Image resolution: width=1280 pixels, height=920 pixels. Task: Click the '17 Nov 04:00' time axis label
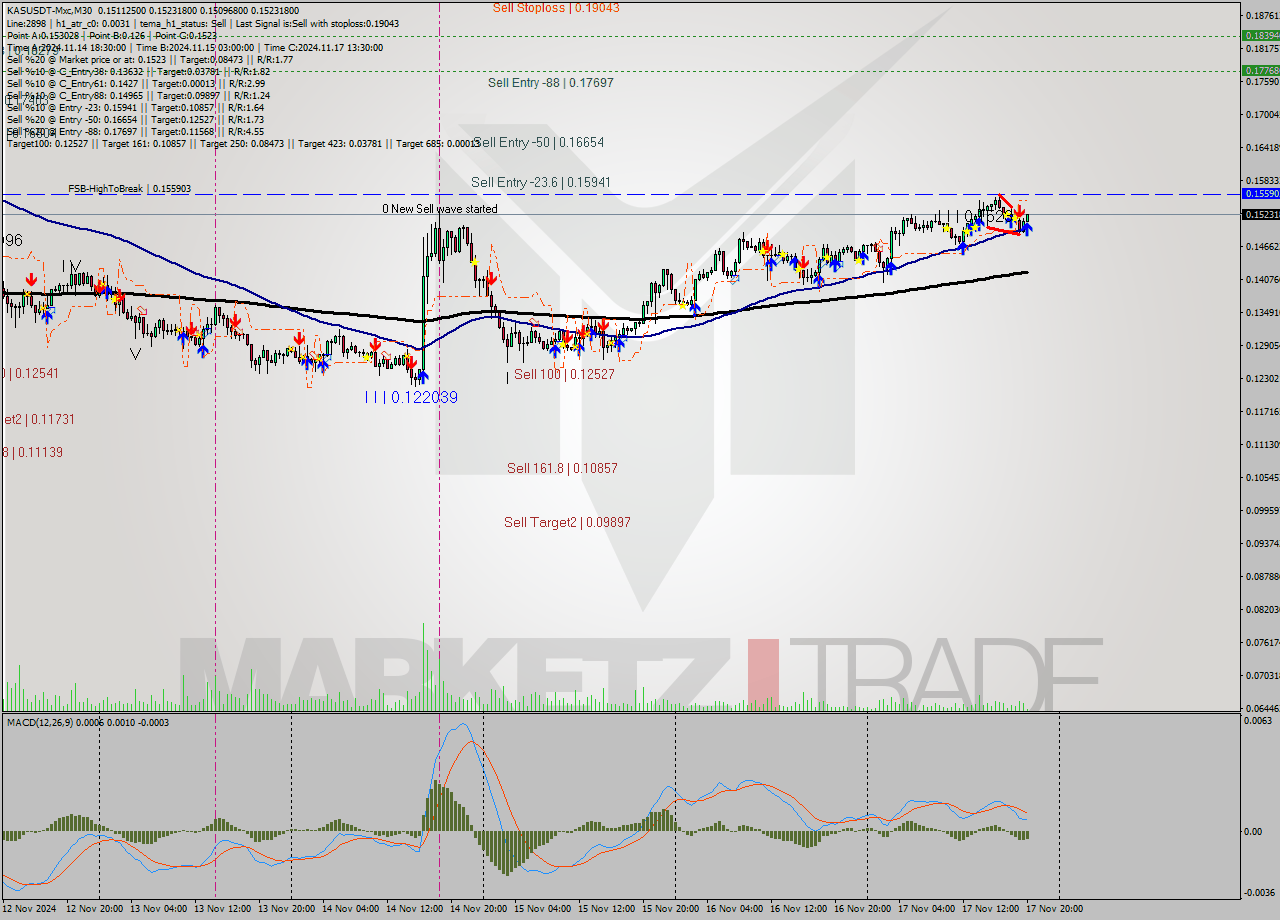click(x=929, y=909)
